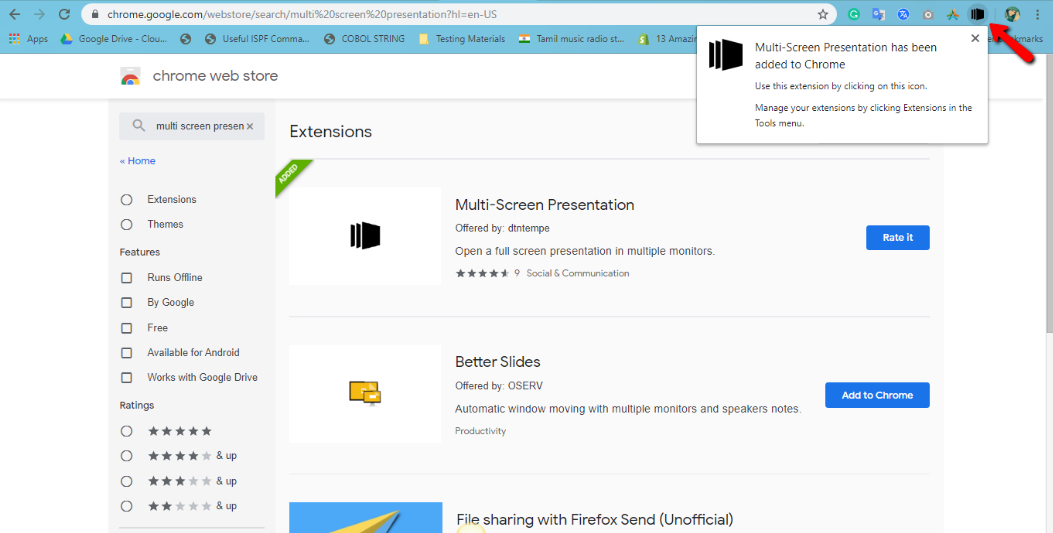Screen dimensions: 1053x533
Task: Open the Apps bookmarks shortcut
Action: point(28,39)
